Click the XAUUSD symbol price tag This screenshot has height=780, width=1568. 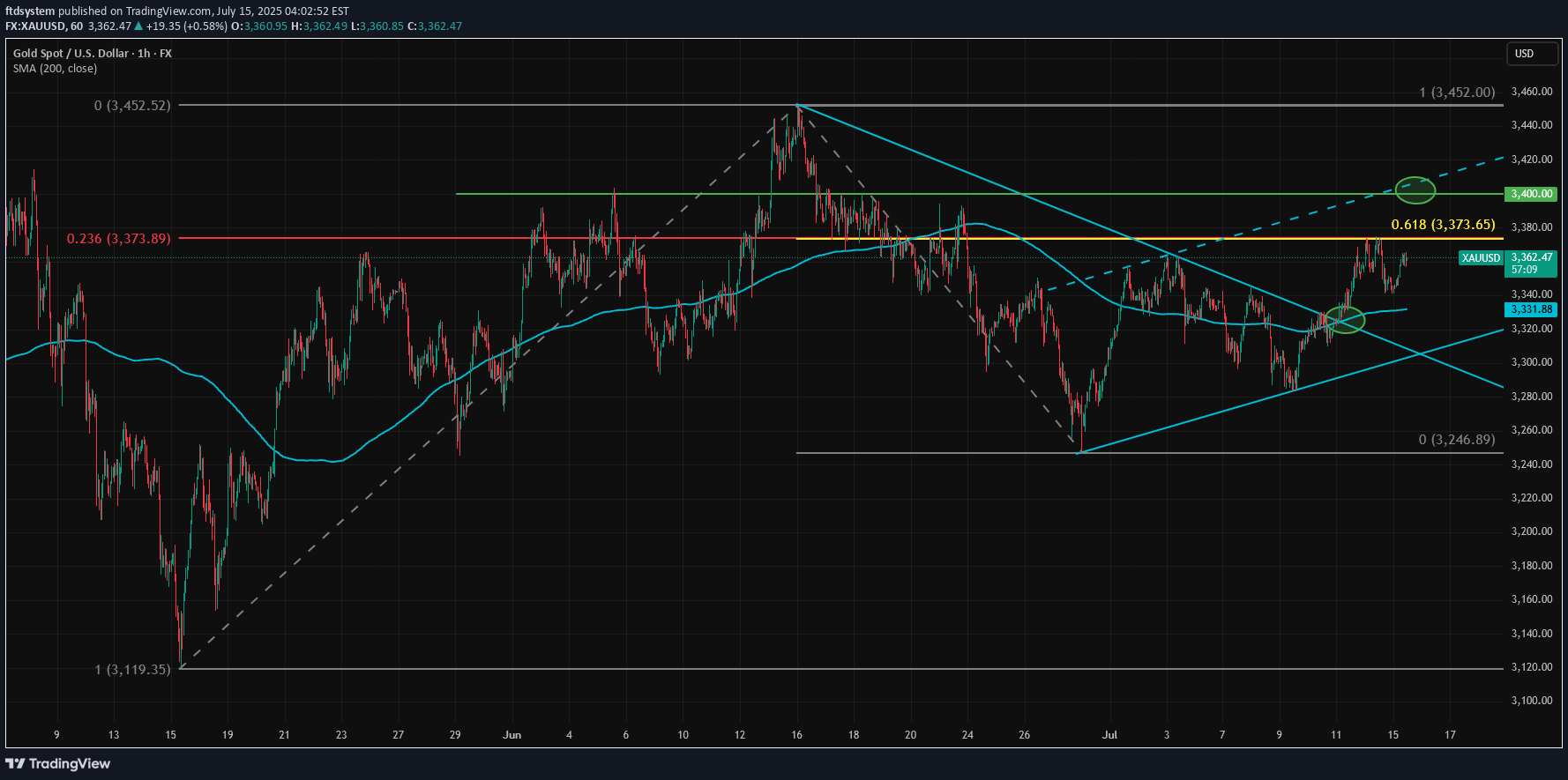[x=1481, y=258]
